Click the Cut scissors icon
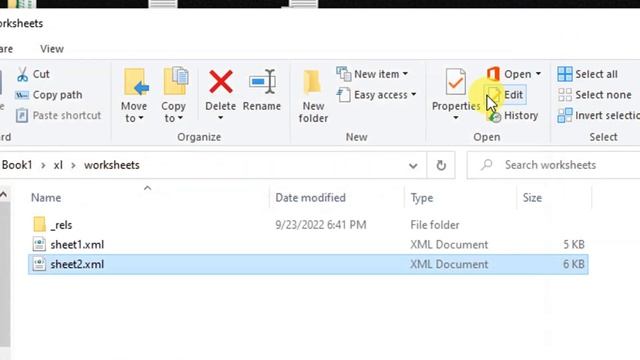This screenshot has width=640, height=360. point(22,74)
